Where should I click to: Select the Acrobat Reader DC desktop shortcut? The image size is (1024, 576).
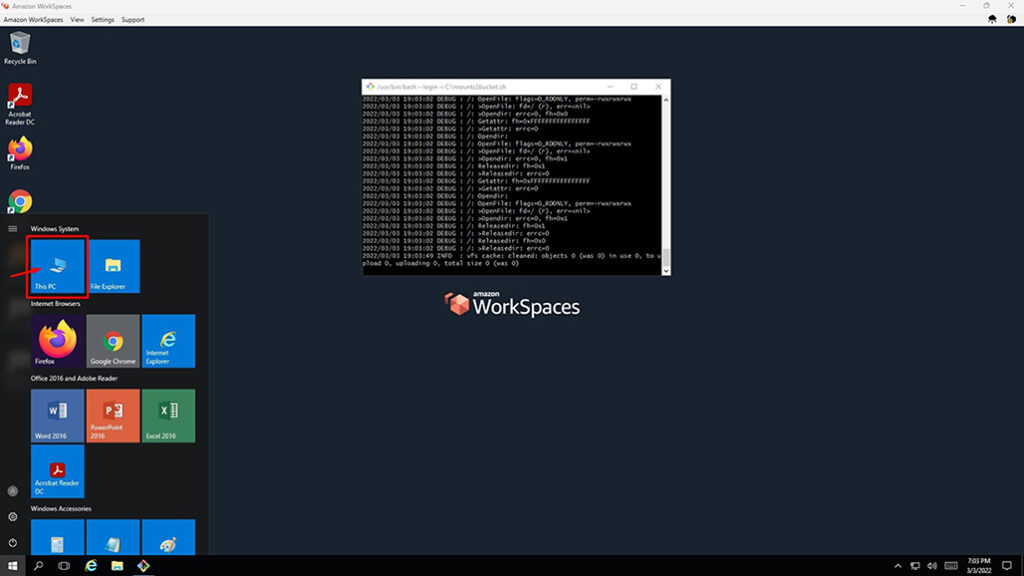20,104
